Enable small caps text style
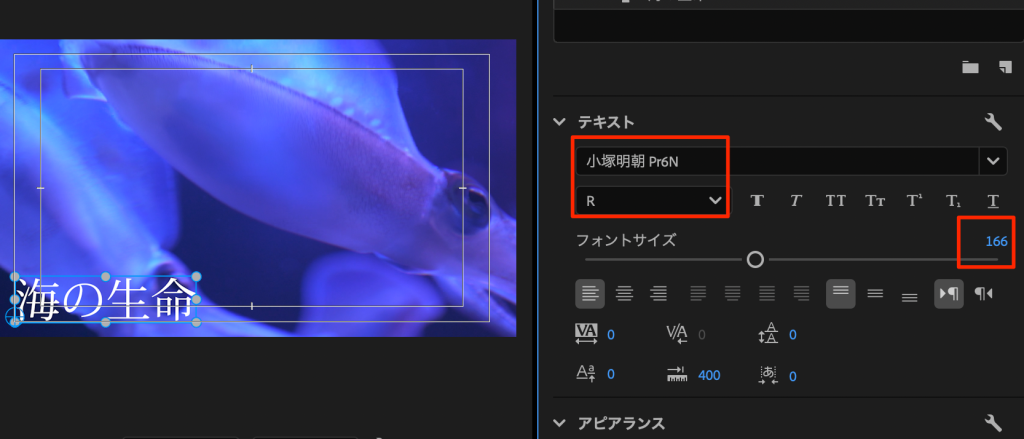The height and width of the screenshot is (439, 1024). (x=874, y=200)
